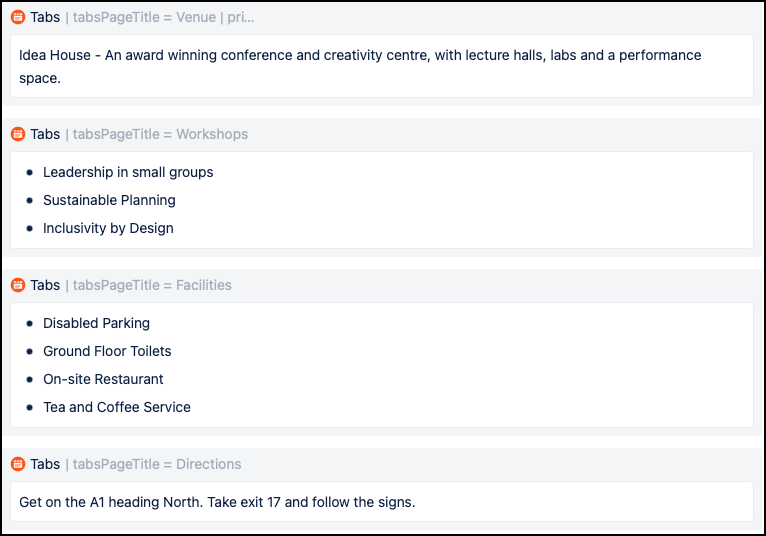This screenshot has width=766, height=536.
Task: Click the 'Leadership in small groups' bullet
Action: pyautogui.click(x=128, y=172)
